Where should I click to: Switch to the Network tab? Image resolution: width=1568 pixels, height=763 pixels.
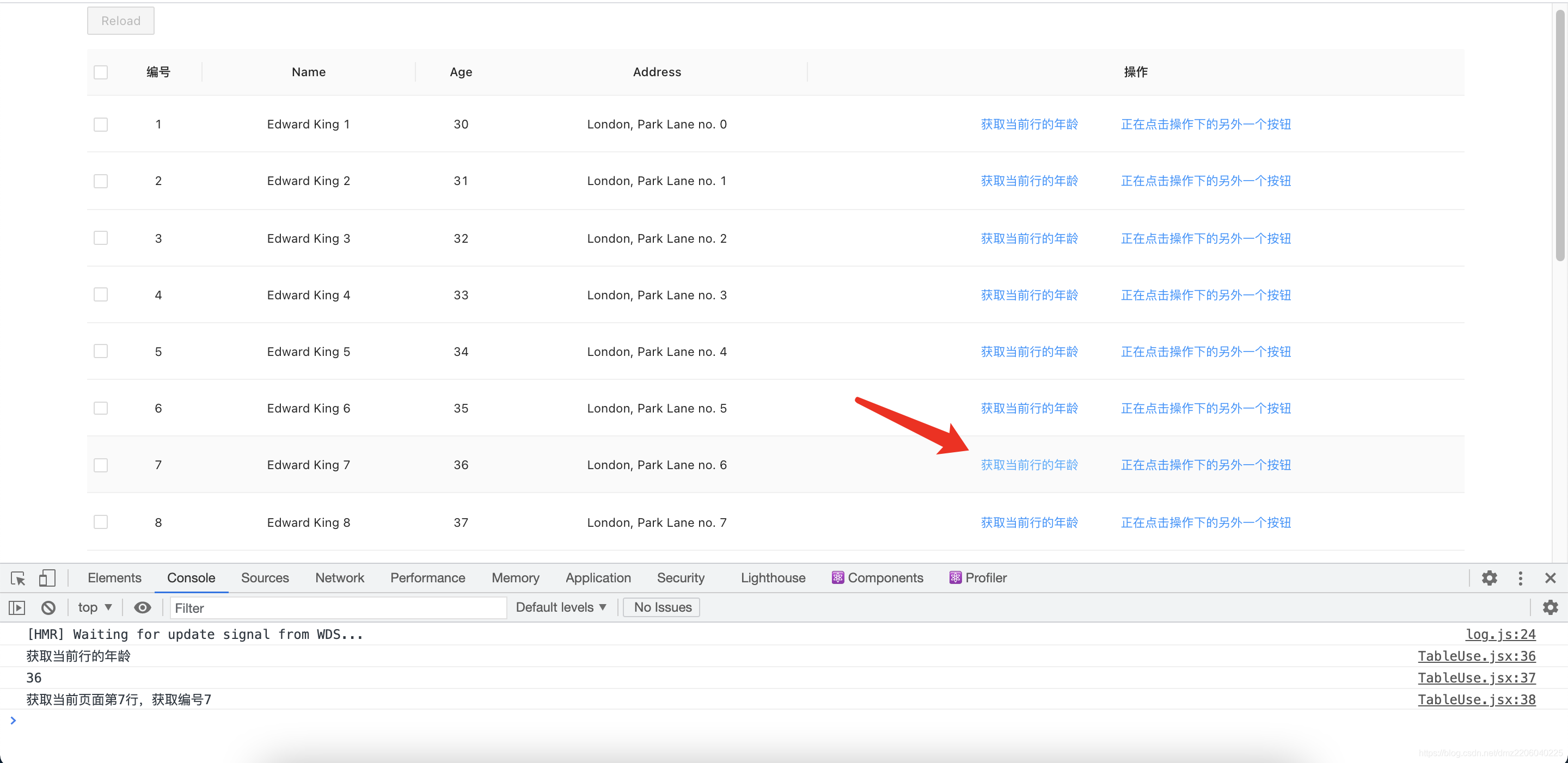tap(340, 578)
